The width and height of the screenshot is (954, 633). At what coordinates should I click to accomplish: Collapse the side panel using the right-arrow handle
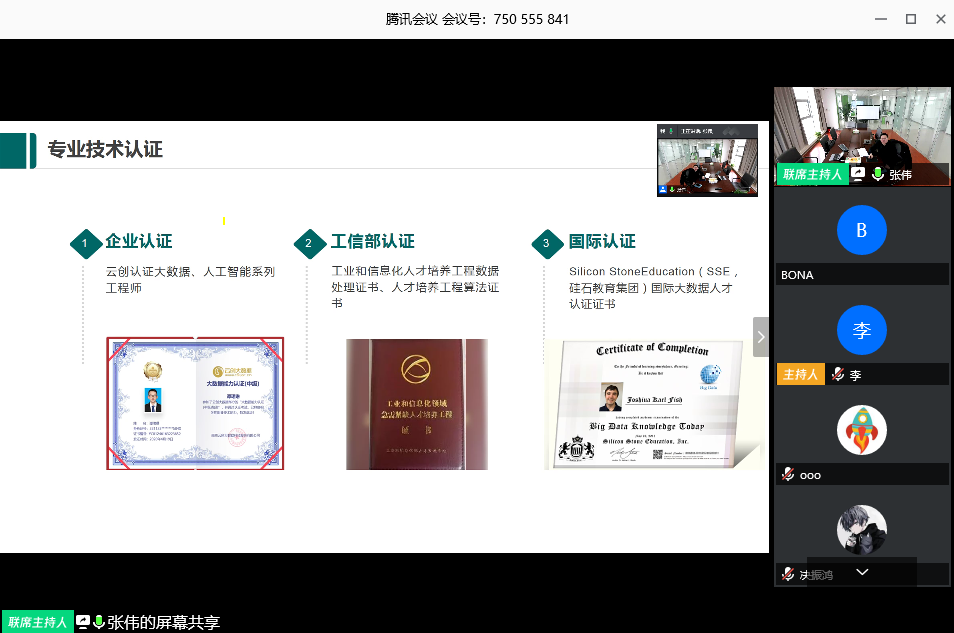tap(760, 337)
